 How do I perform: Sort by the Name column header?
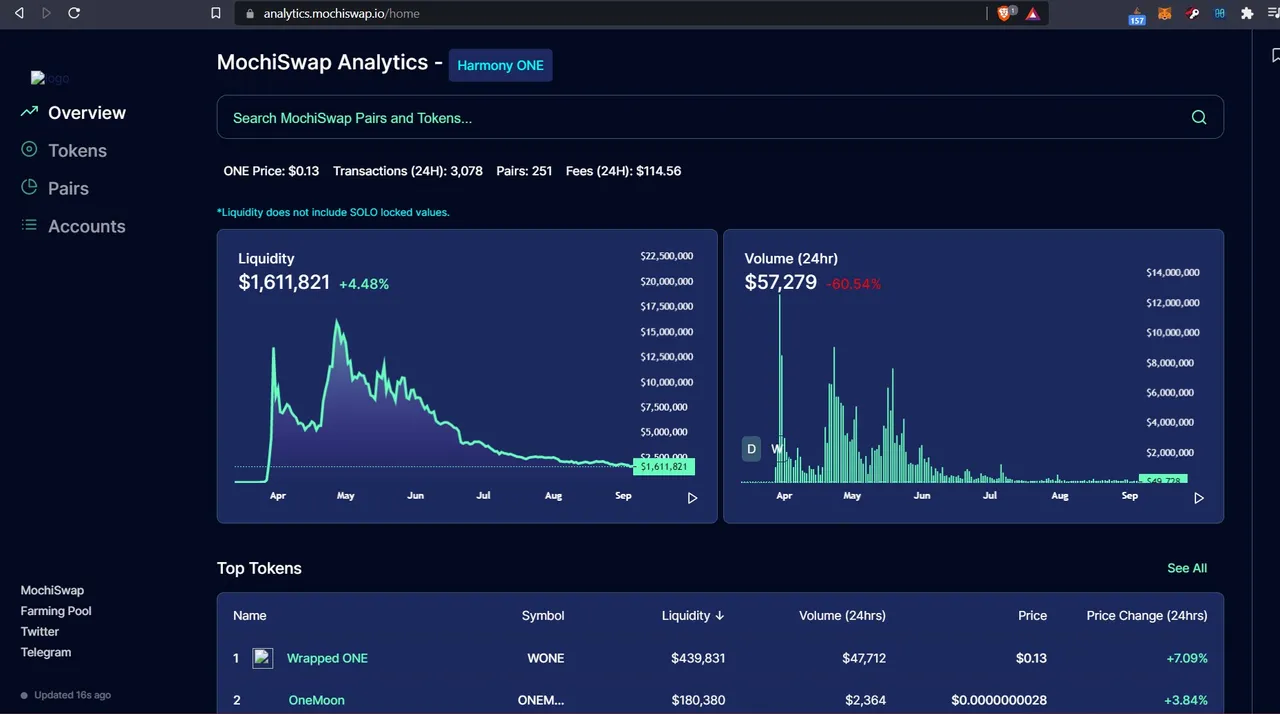(250, 615)
